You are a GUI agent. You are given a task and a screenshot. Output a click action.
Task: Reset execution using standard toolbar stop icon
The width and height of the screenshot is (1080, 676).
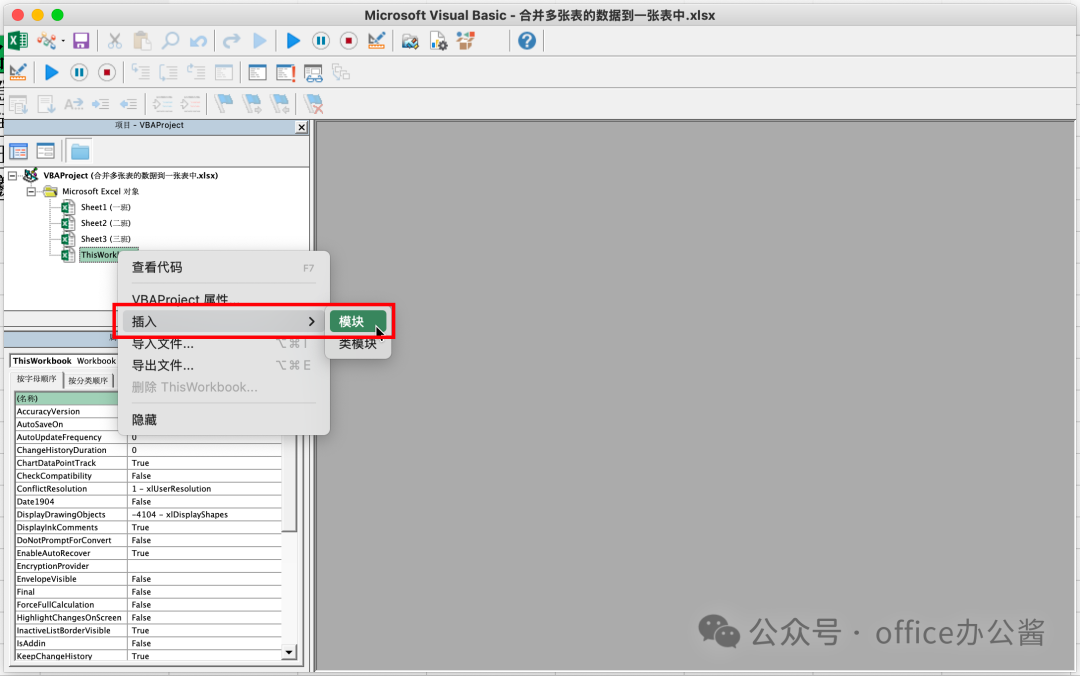pyautogui.click(x=349, y=41)
